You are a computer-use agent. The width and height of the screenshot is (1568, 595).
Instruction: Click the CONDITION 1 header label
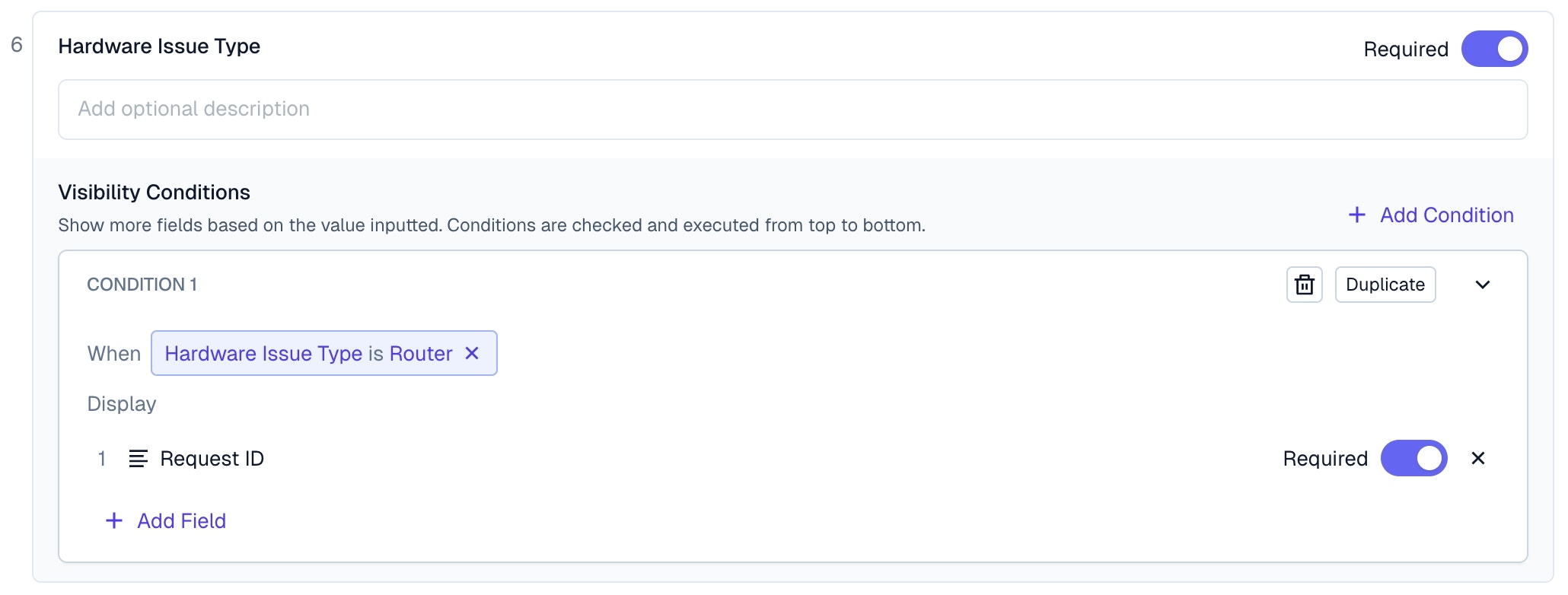142,285
